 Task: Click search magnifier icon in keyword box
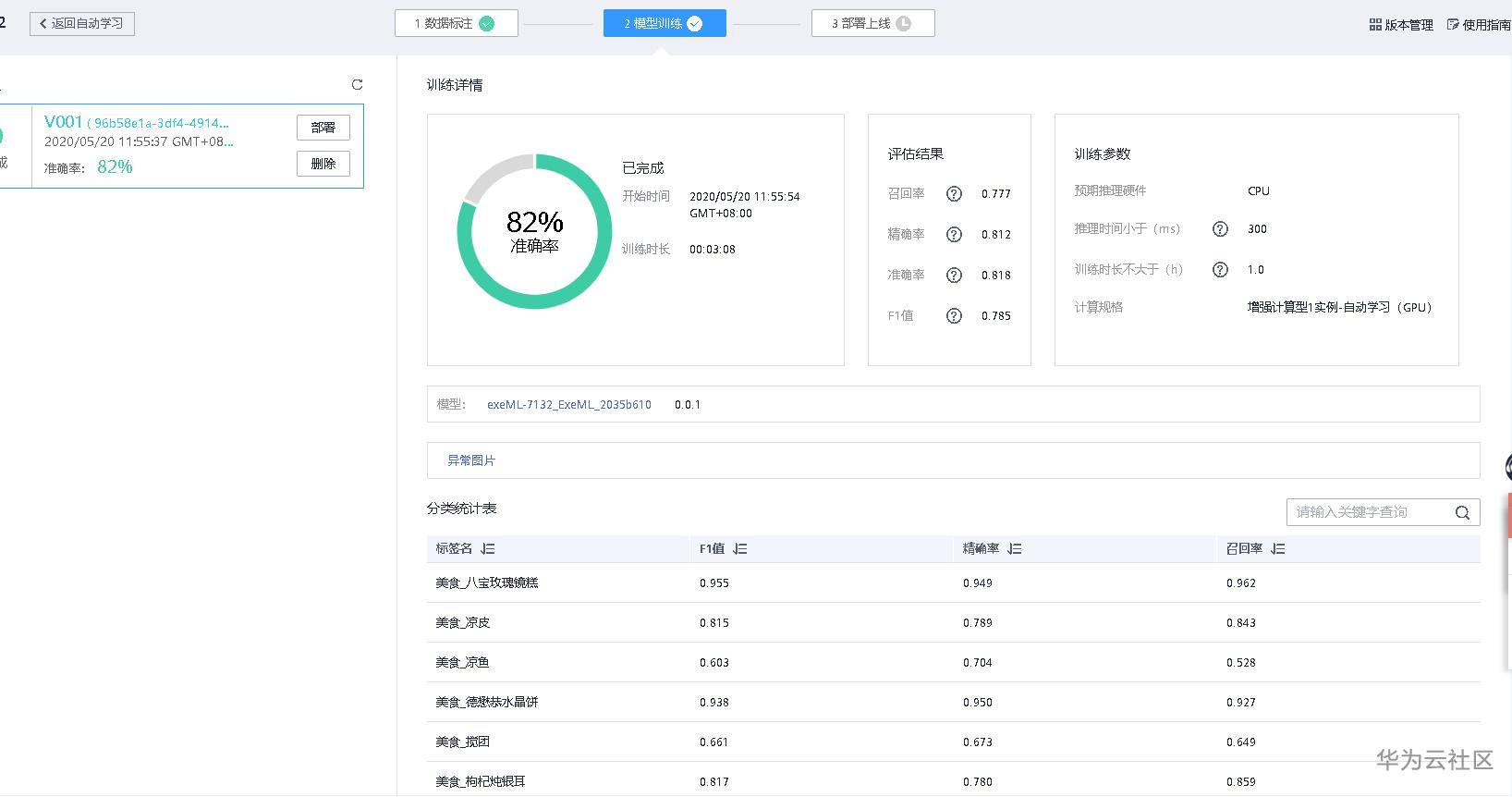tap(1462, 513)
